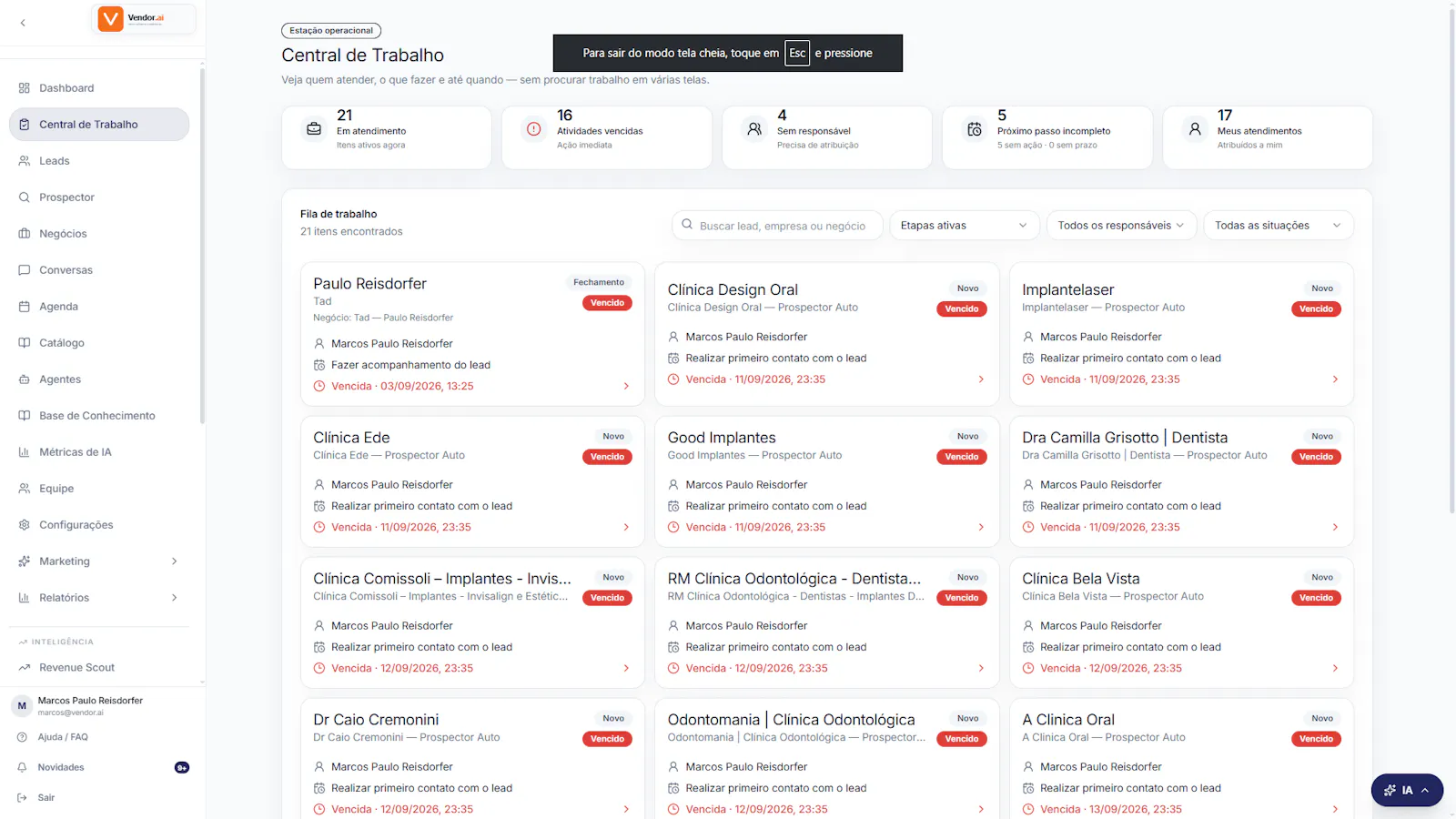Click the person icon in Meus atendimentos card
1456x819 pixels.
1195,129
